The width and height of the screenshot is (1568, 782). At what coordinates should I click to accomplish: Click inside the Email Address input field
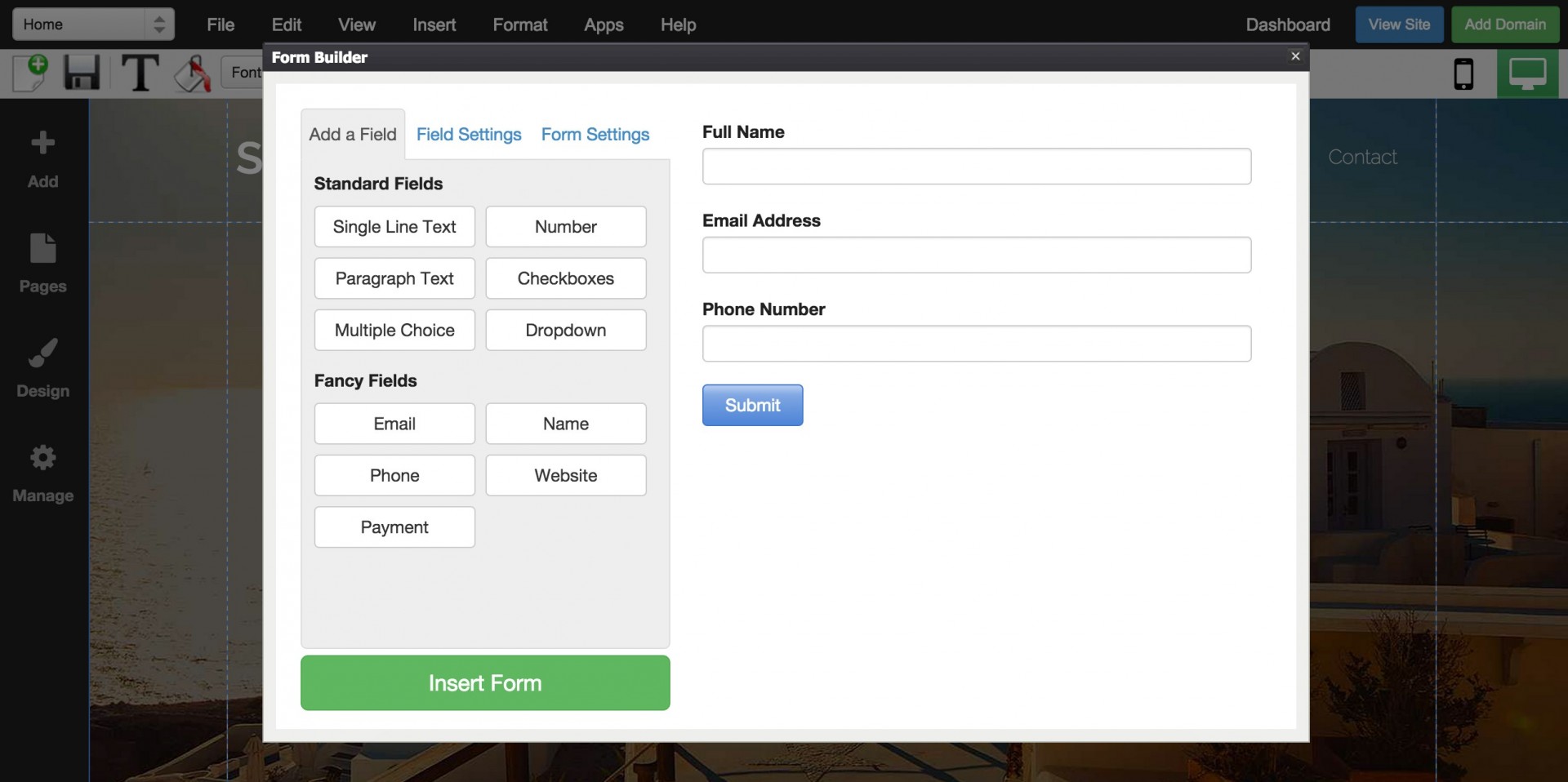pyautogui.click(x=976, y=255)
